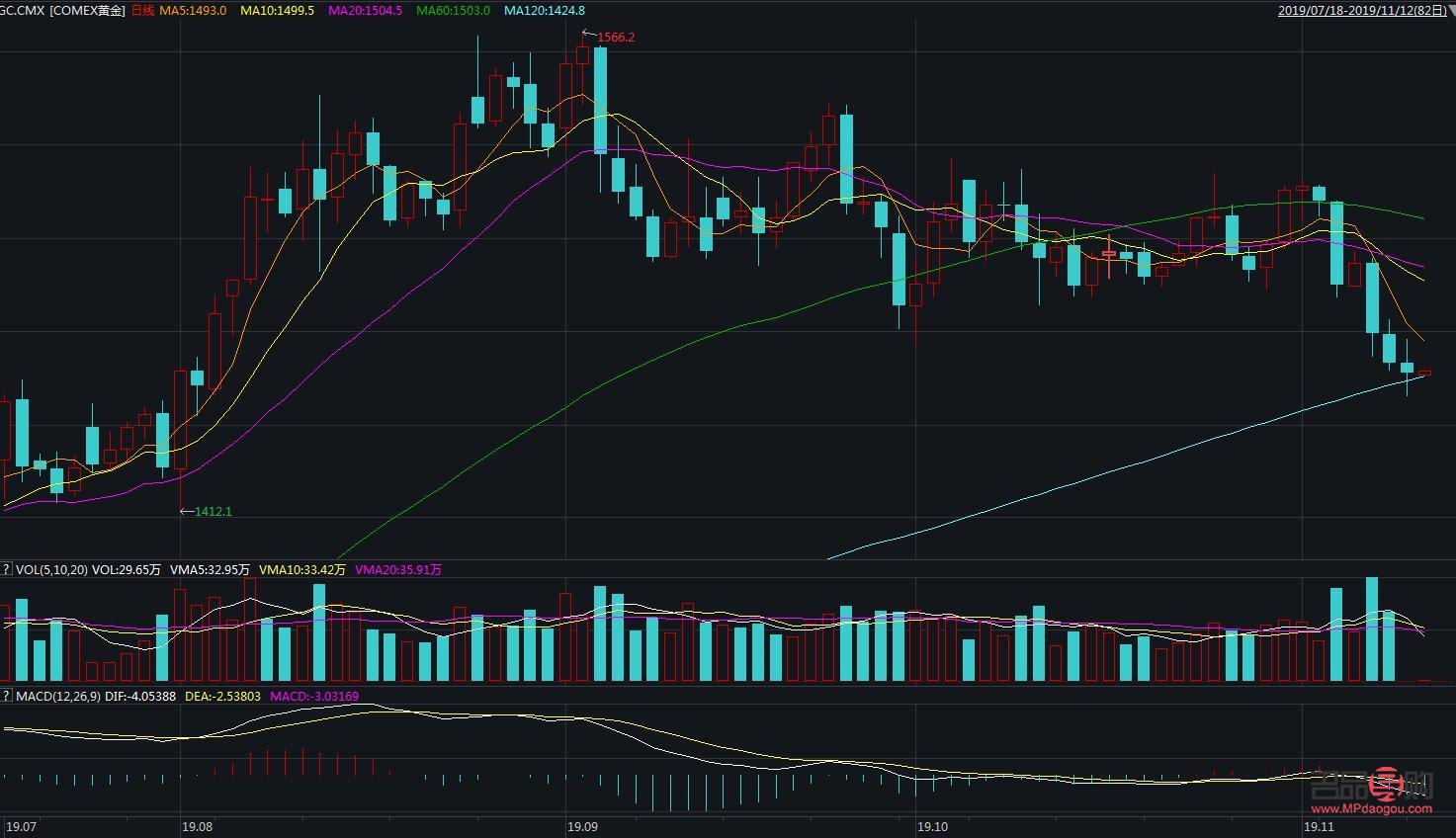Toggle the MA60 moving average line
This screenshot has width=1456, height=838.
[452, 11]
